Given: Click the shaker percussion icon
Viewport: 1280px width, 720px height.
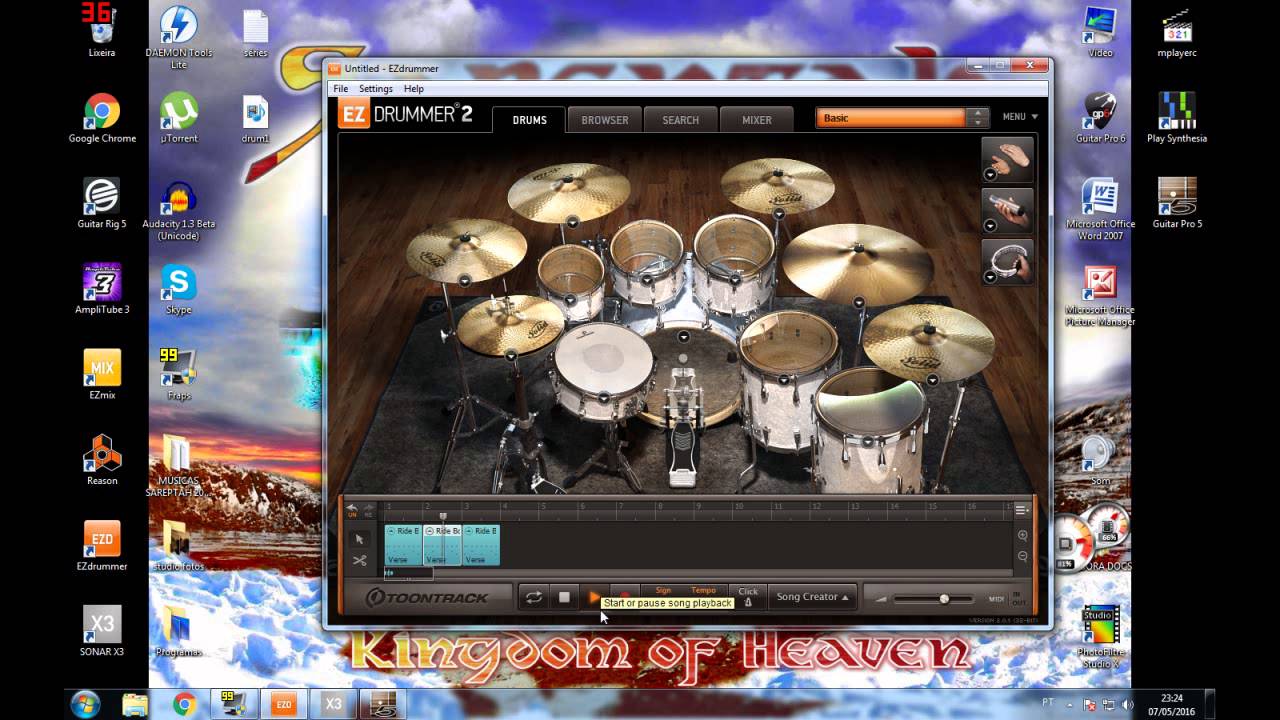Looking at the screenshot, I should (x=1007, y=211).
